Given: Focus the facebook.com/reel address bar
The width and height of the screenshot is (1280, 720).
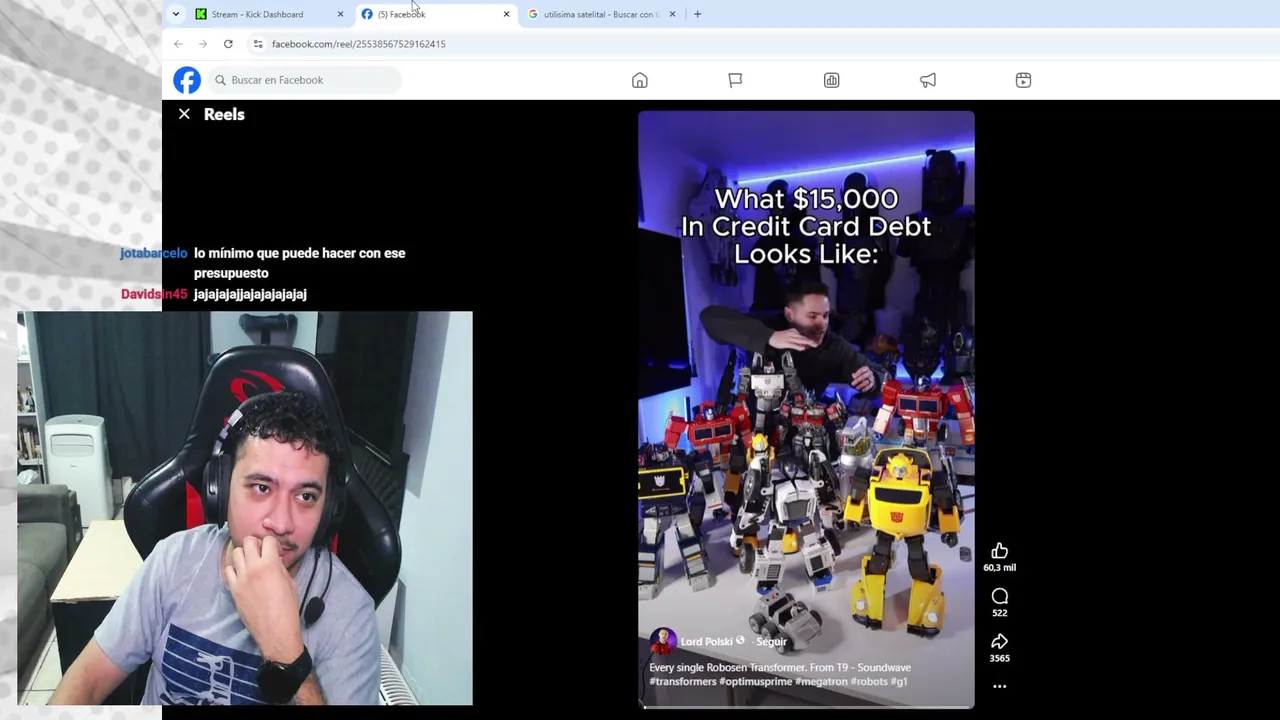Looking at the screenshot, I should 359,44.
